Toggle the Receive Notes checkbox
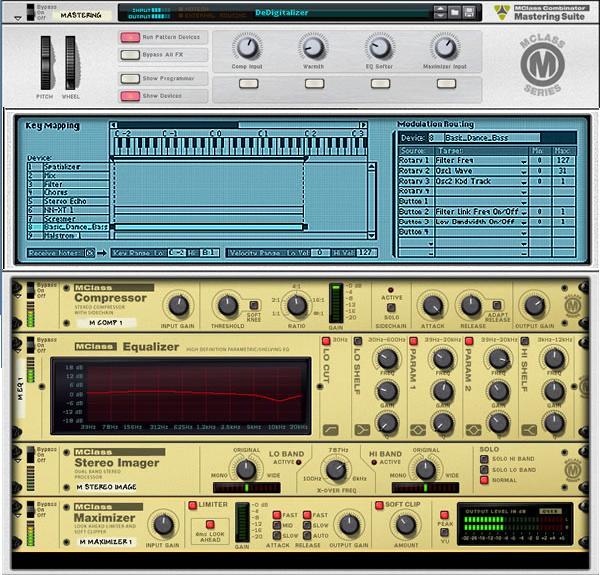 pos(90,253)
